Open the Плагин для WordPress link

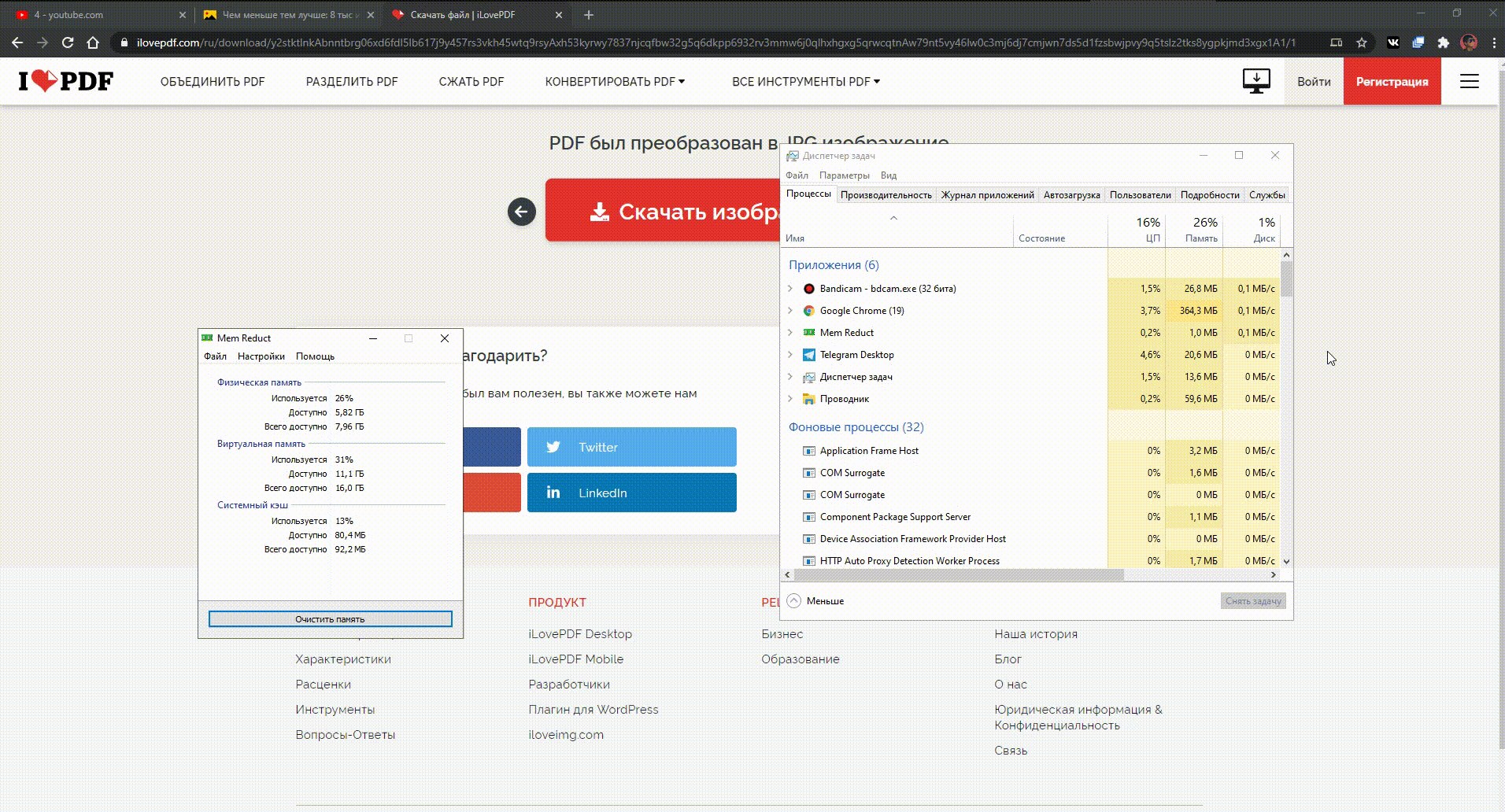pos(593,710)
